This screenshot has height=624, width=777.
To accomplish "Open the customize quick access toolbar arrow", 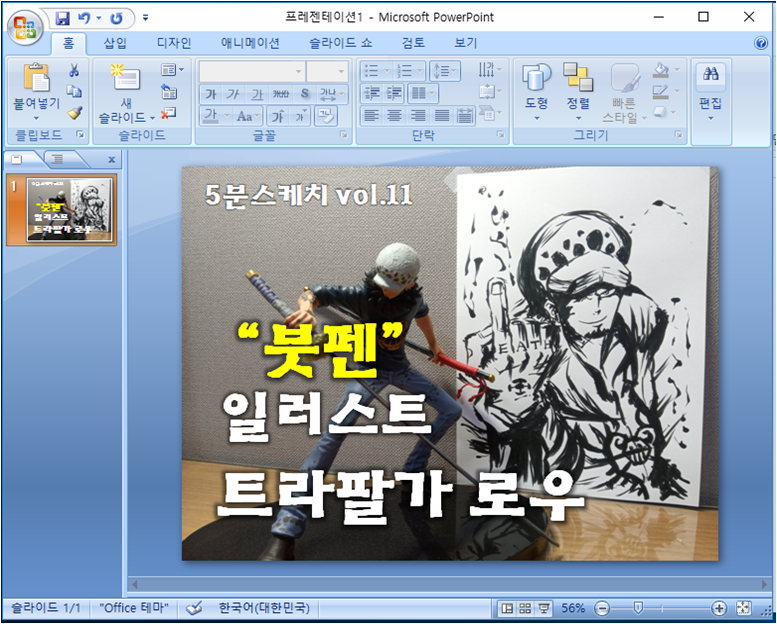I will [145, 18].
